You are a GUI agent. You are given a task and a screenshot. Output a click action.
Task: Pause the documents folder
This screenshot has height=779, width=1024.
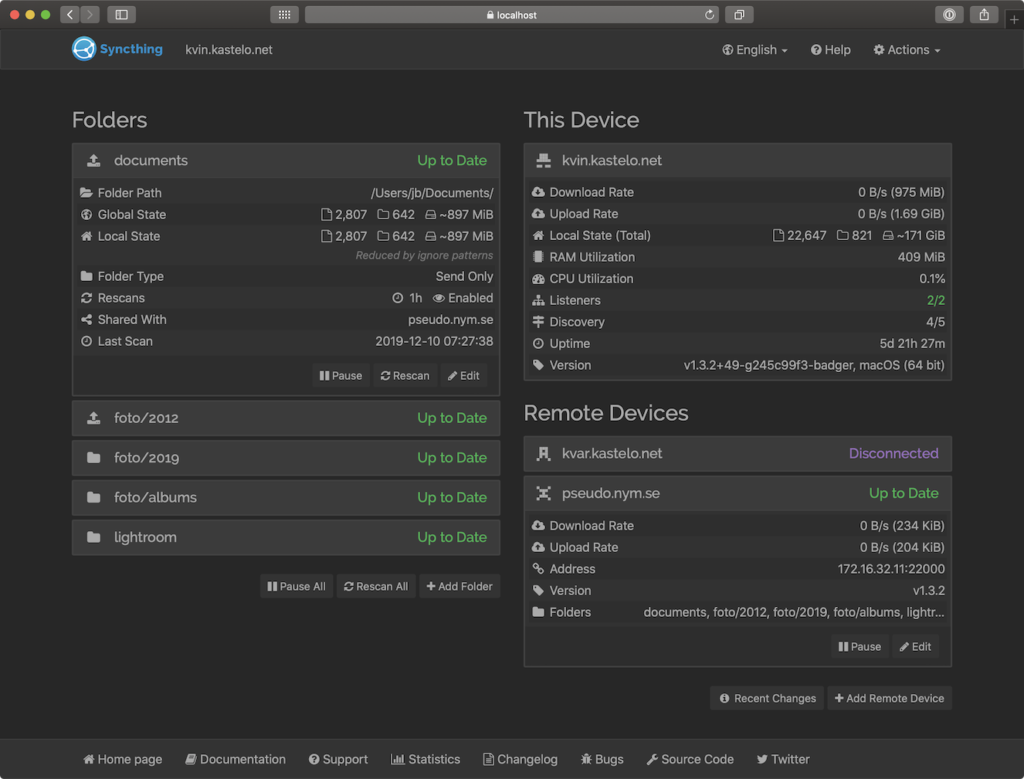click(341, 376)
